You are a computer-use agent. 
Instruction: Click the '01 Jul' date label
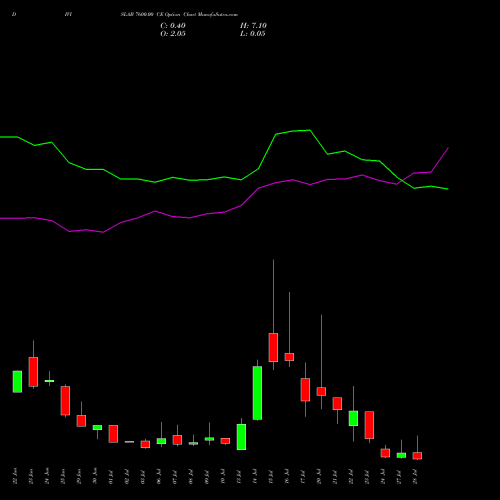click(111, 477)
